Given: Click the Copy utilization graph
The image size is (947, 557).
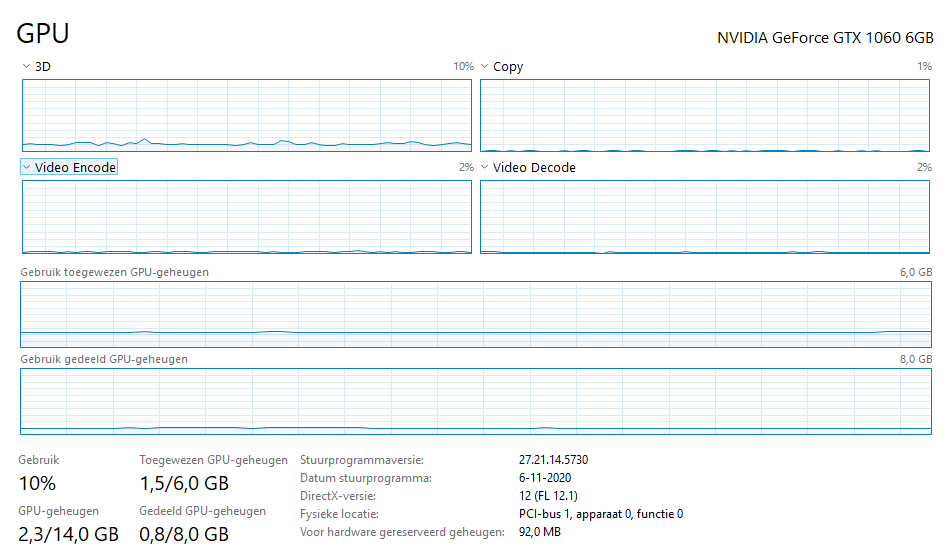Looking at the screenshot, I should [705, 115].
